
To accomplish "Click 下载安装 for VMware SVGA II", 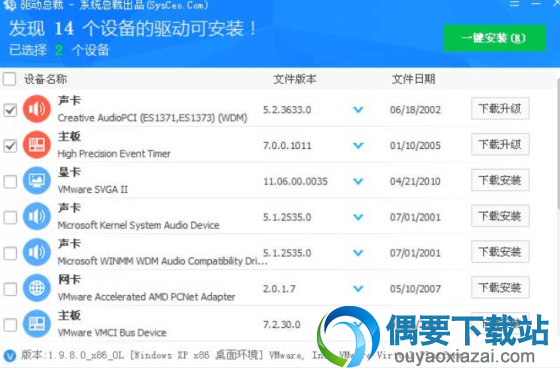I will (x=500, y=180).
